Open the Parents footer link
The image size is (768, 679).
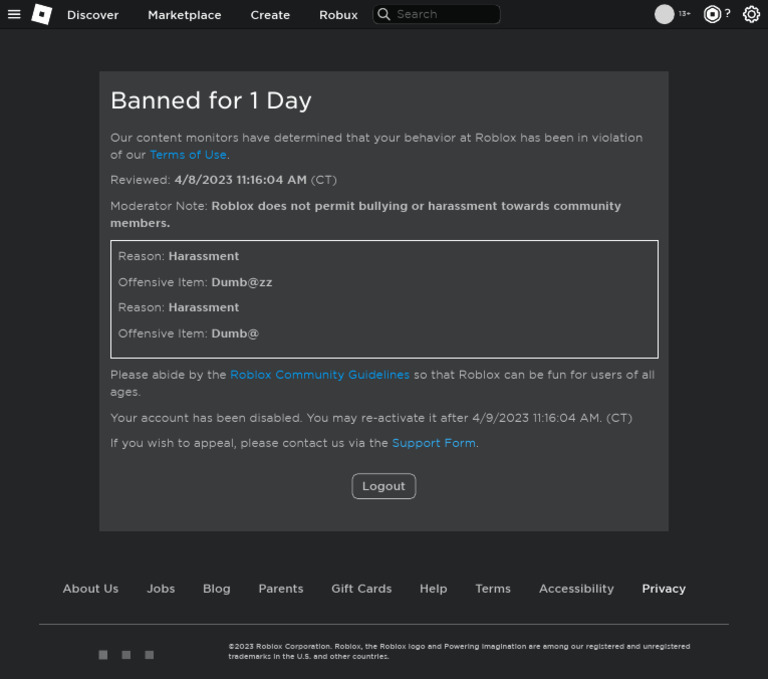(281, 588)
